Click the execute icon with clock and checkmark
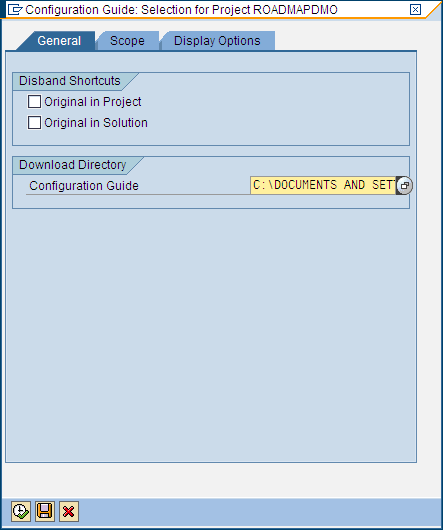443x530 pixels. click(x=21, y=511)
